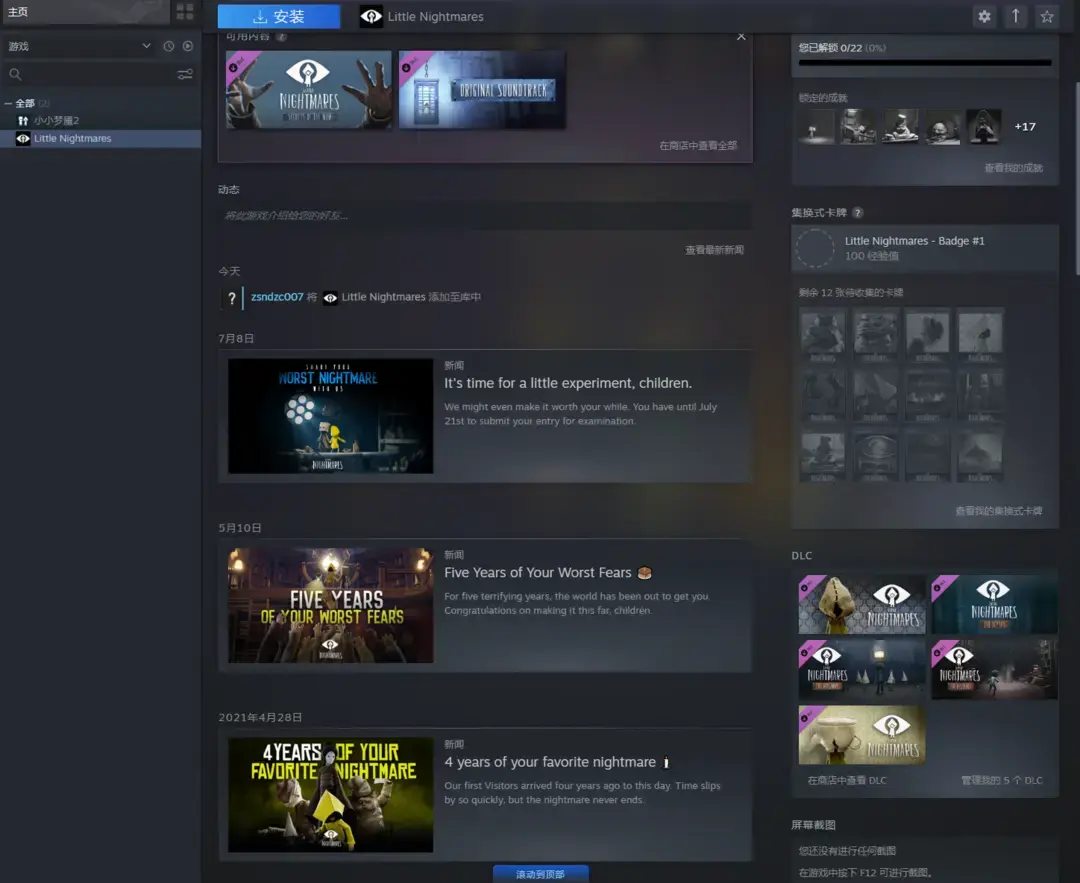Screen dimensions: 1080x883
Task: Click the 剩余 12 张待收集的卡牌 text
Action: click(x=851, y=293)
